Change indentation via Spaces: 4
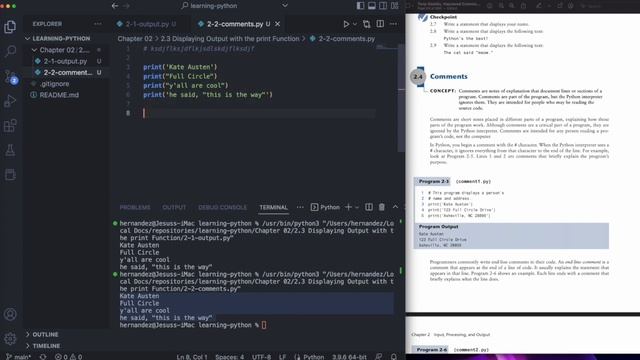 229,357
